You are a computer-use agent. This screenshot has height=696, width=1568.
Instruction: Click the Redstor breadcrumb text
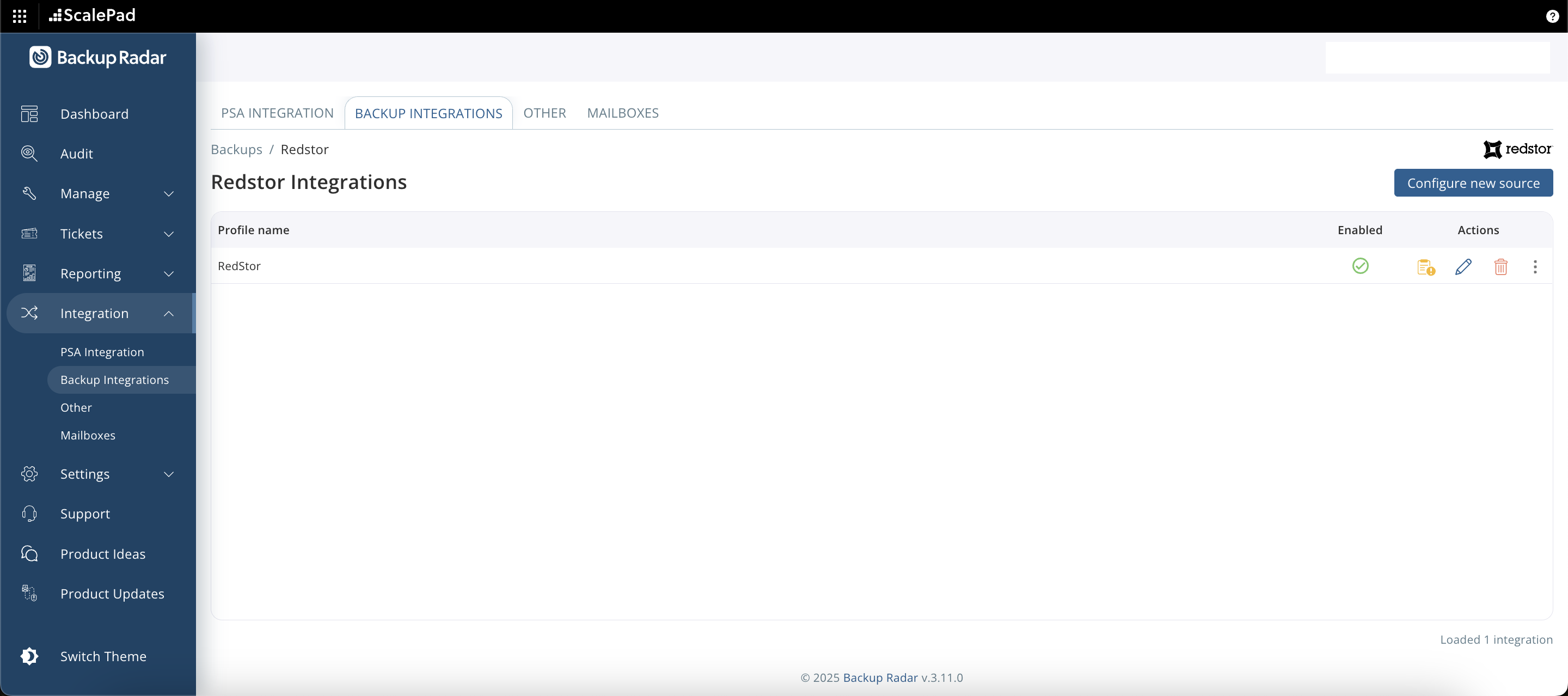click(304, 150)
